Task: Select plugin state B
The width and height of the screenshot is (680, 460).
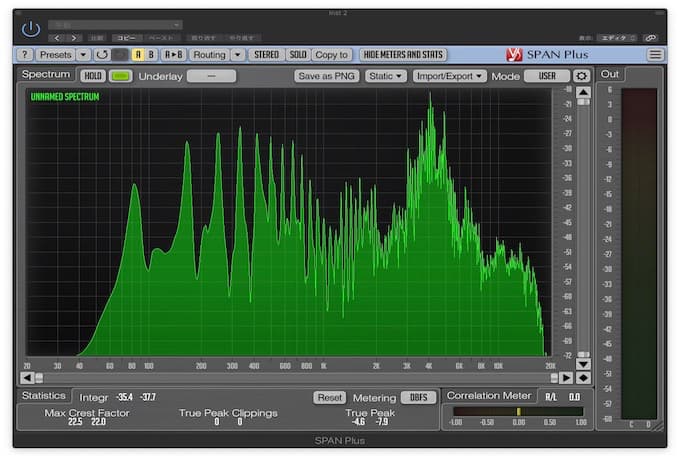Action: click(x=151, y=55)
